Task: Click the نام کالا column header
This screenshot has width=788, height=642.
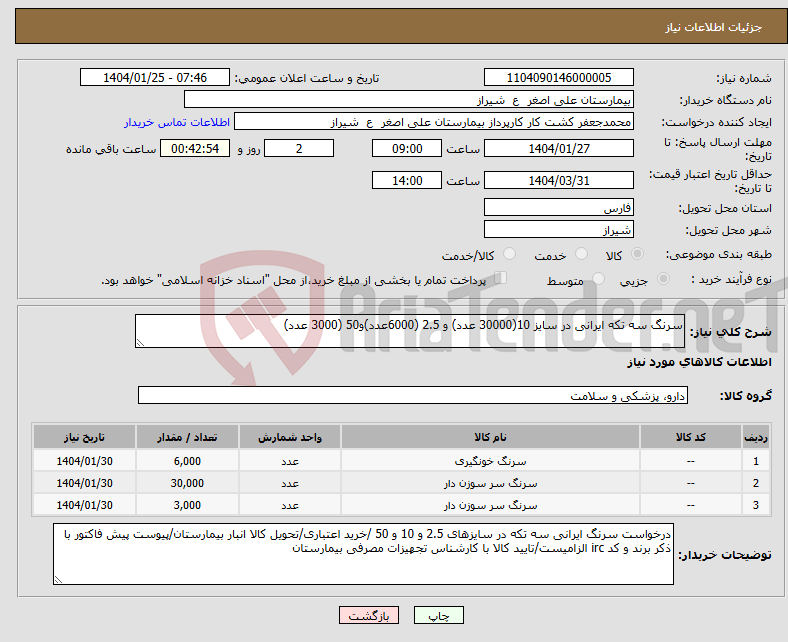Action: [x=490, y=437]
